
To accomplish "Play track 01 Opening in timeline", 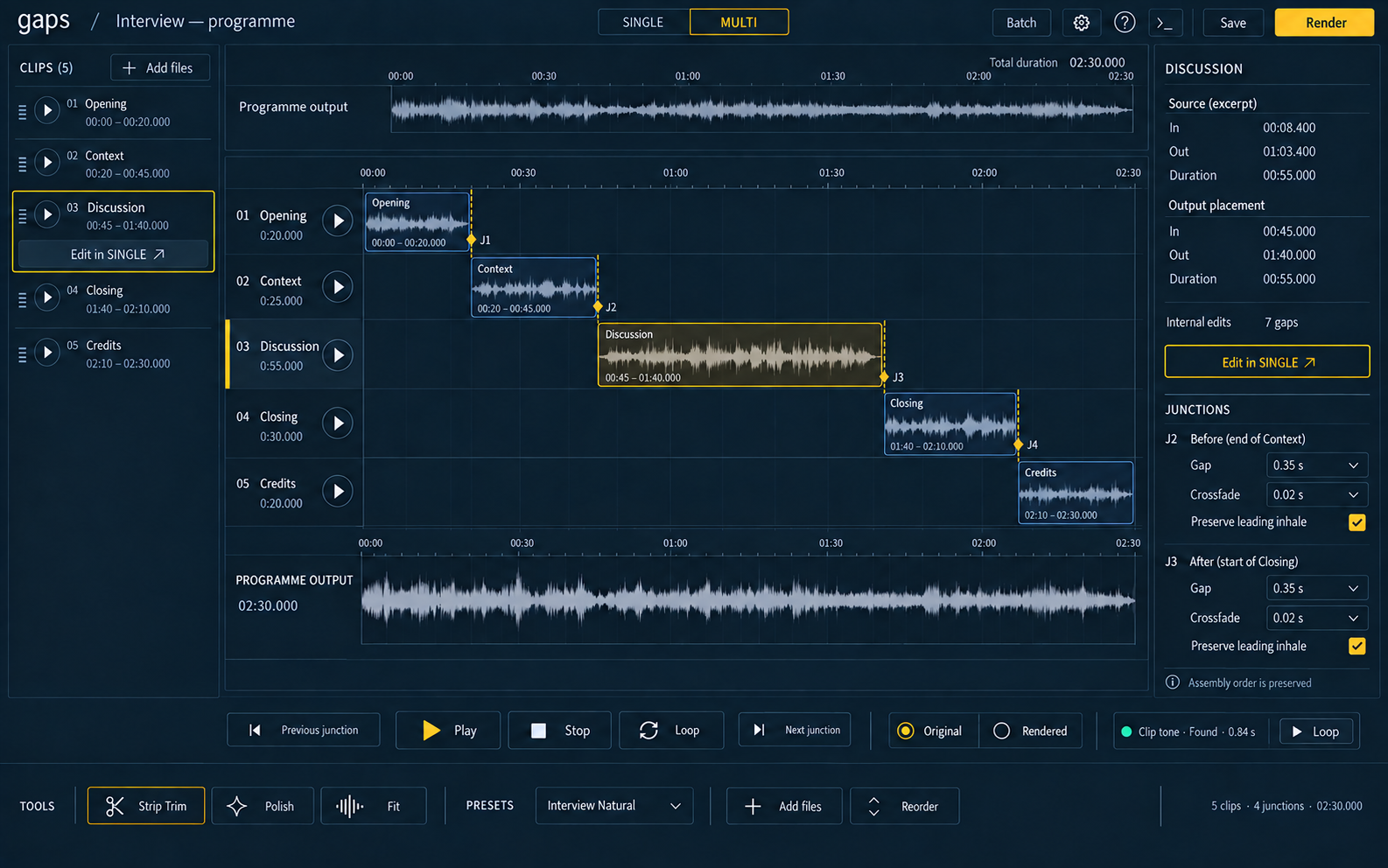I will pos(338,221).
